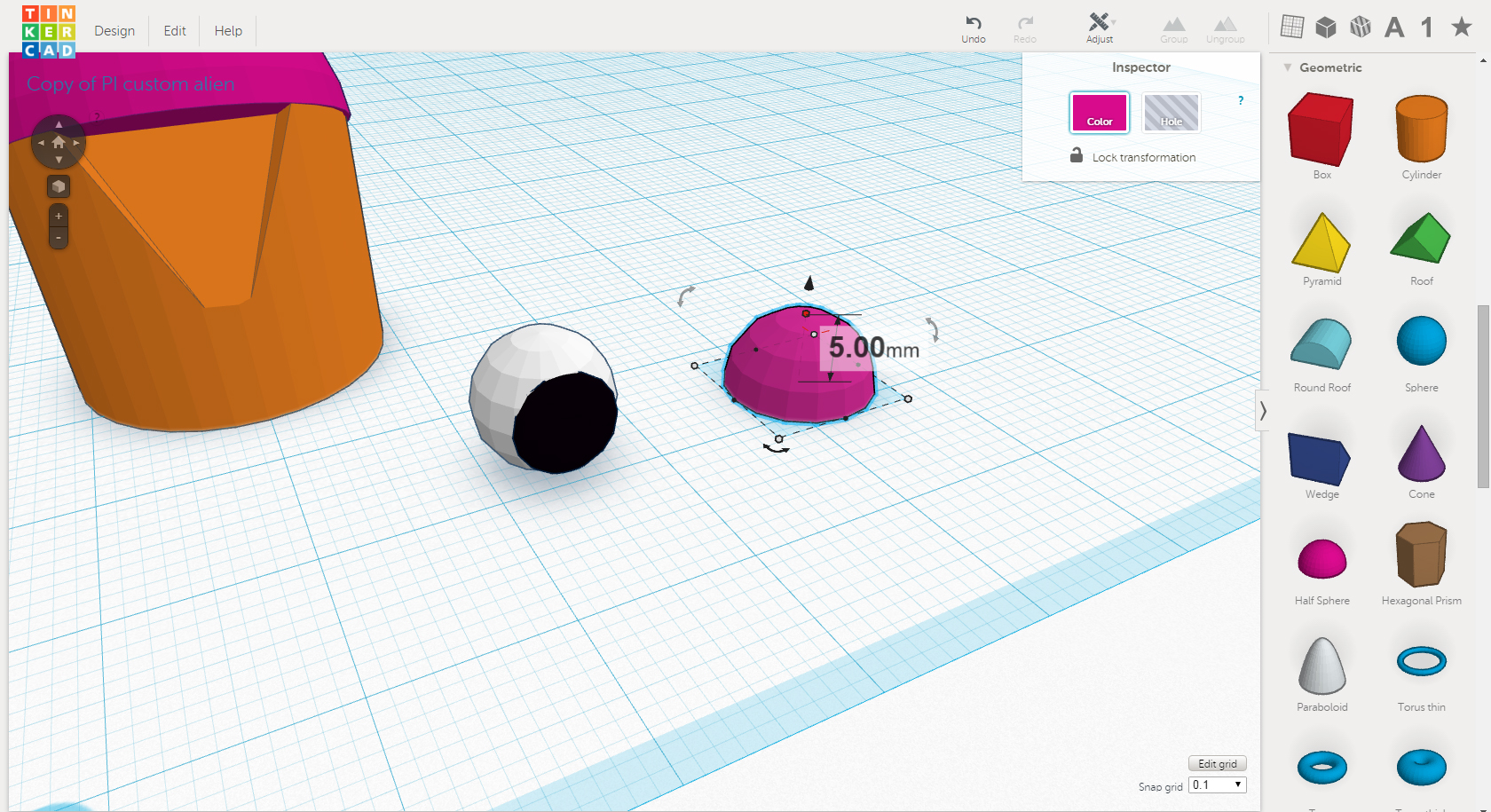Collapse the Geometric shapes section
Screen dimensions: 1491x812
(x=1288, y=67)
